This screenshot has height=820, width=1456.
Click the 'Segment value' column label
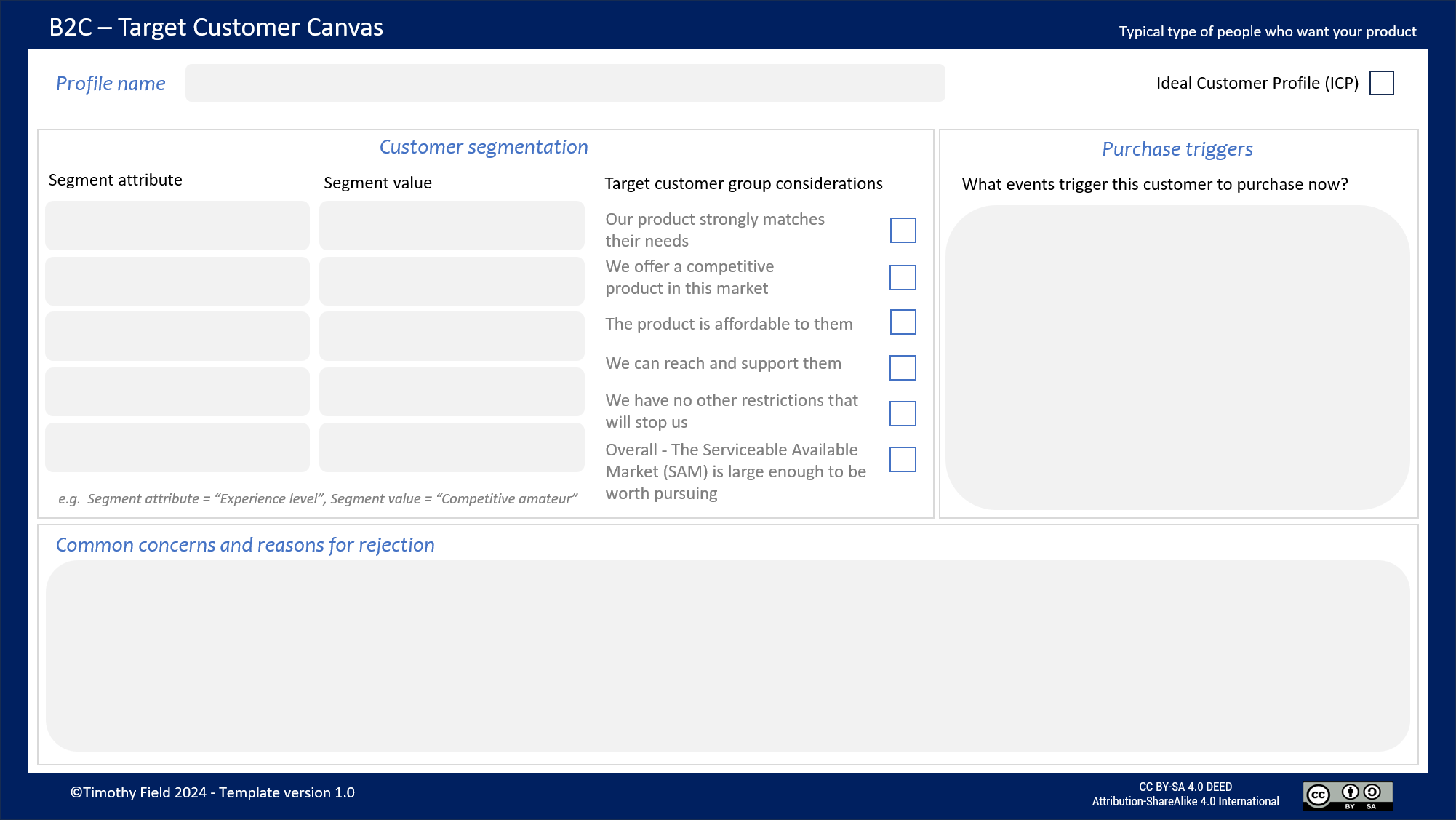[377, 183]
